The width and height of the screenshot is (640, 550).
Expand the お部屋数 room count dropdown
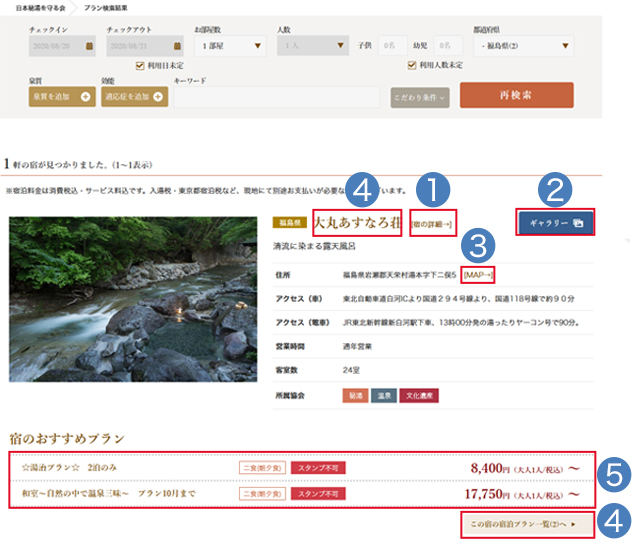tap(230, 46)
